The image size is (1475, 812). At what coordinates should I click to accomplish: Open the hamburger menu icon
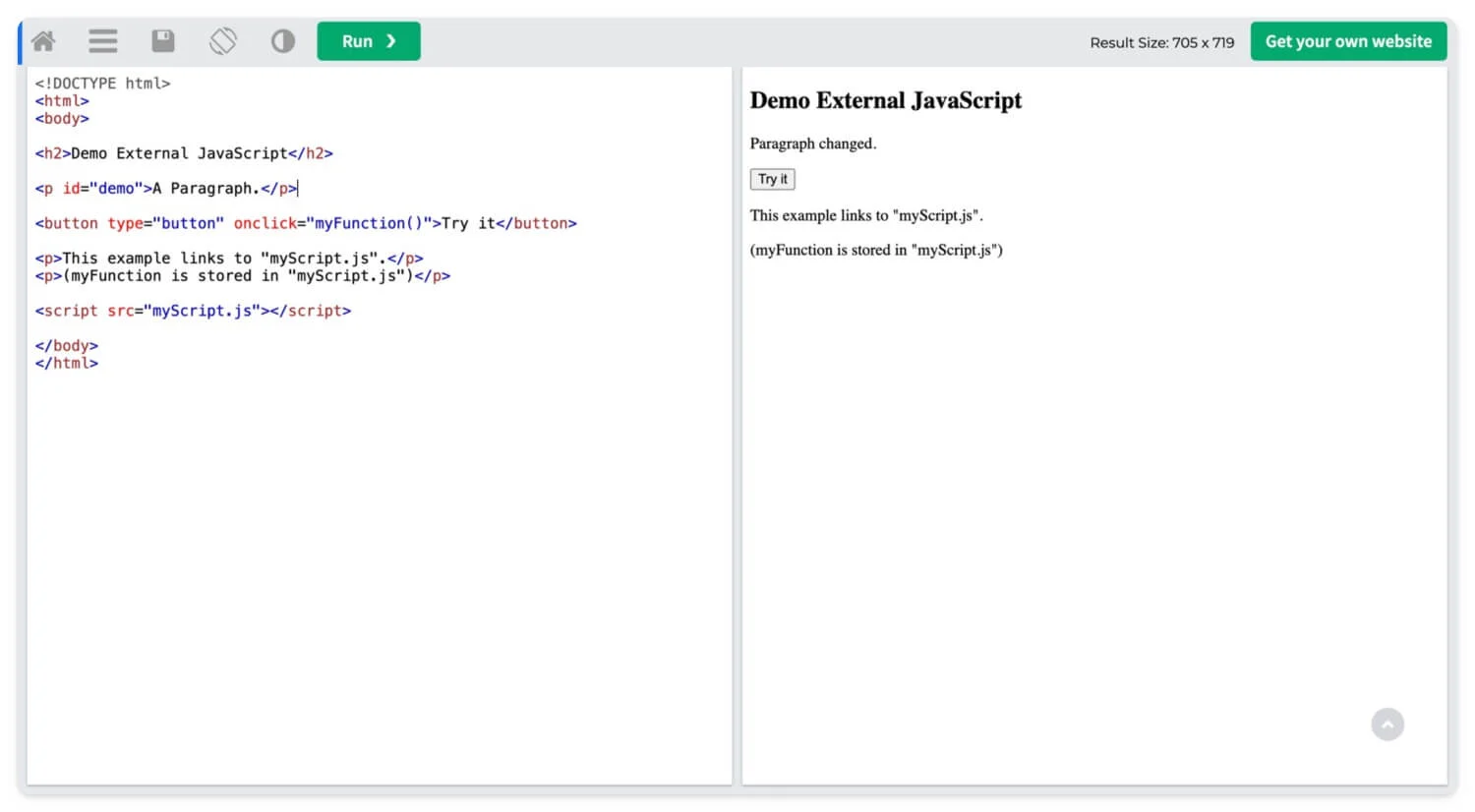(x=103, y=41)
